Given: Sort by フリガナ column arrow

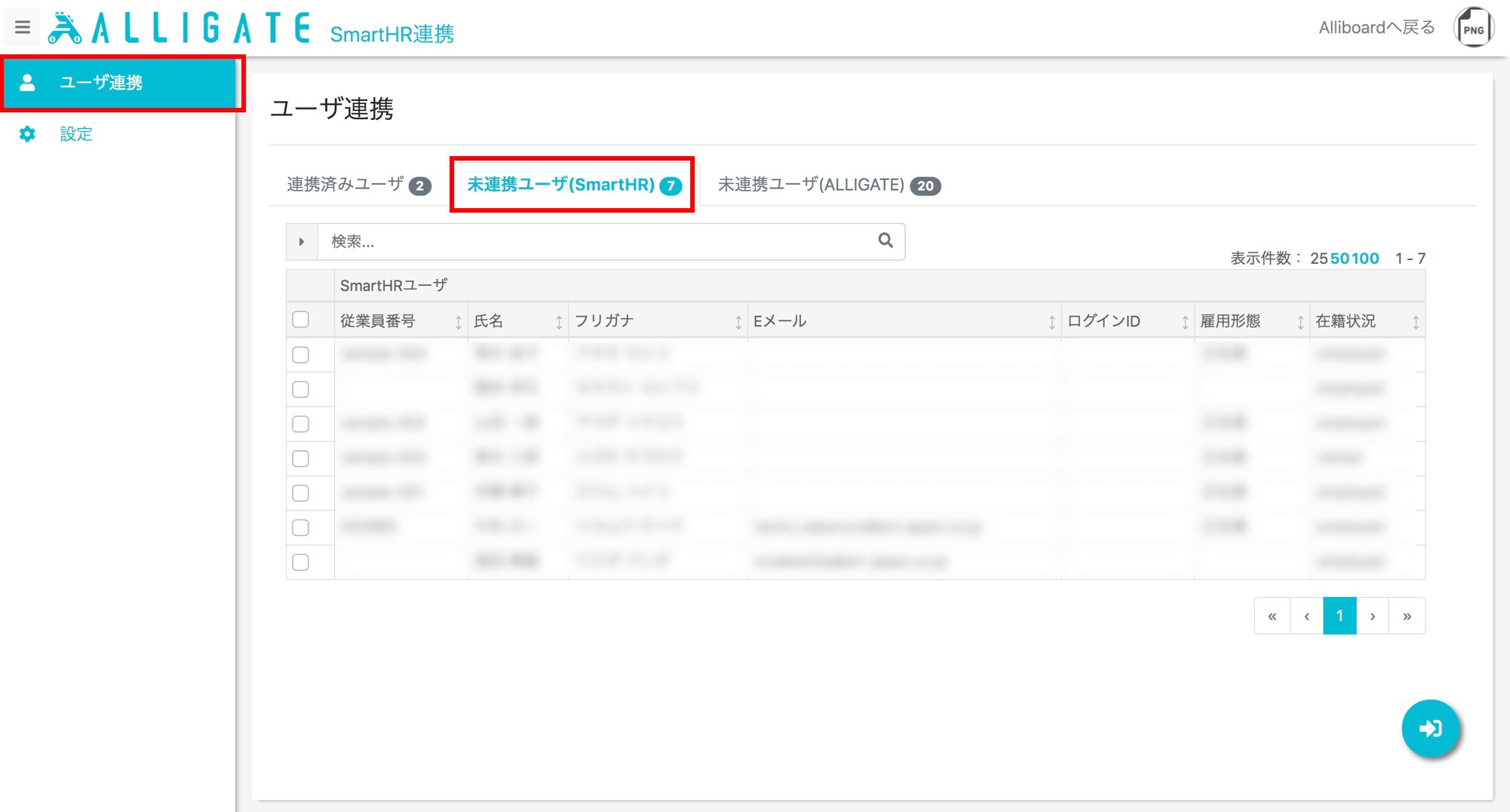Looking at the screenshot, I should (x=738, y=322).
